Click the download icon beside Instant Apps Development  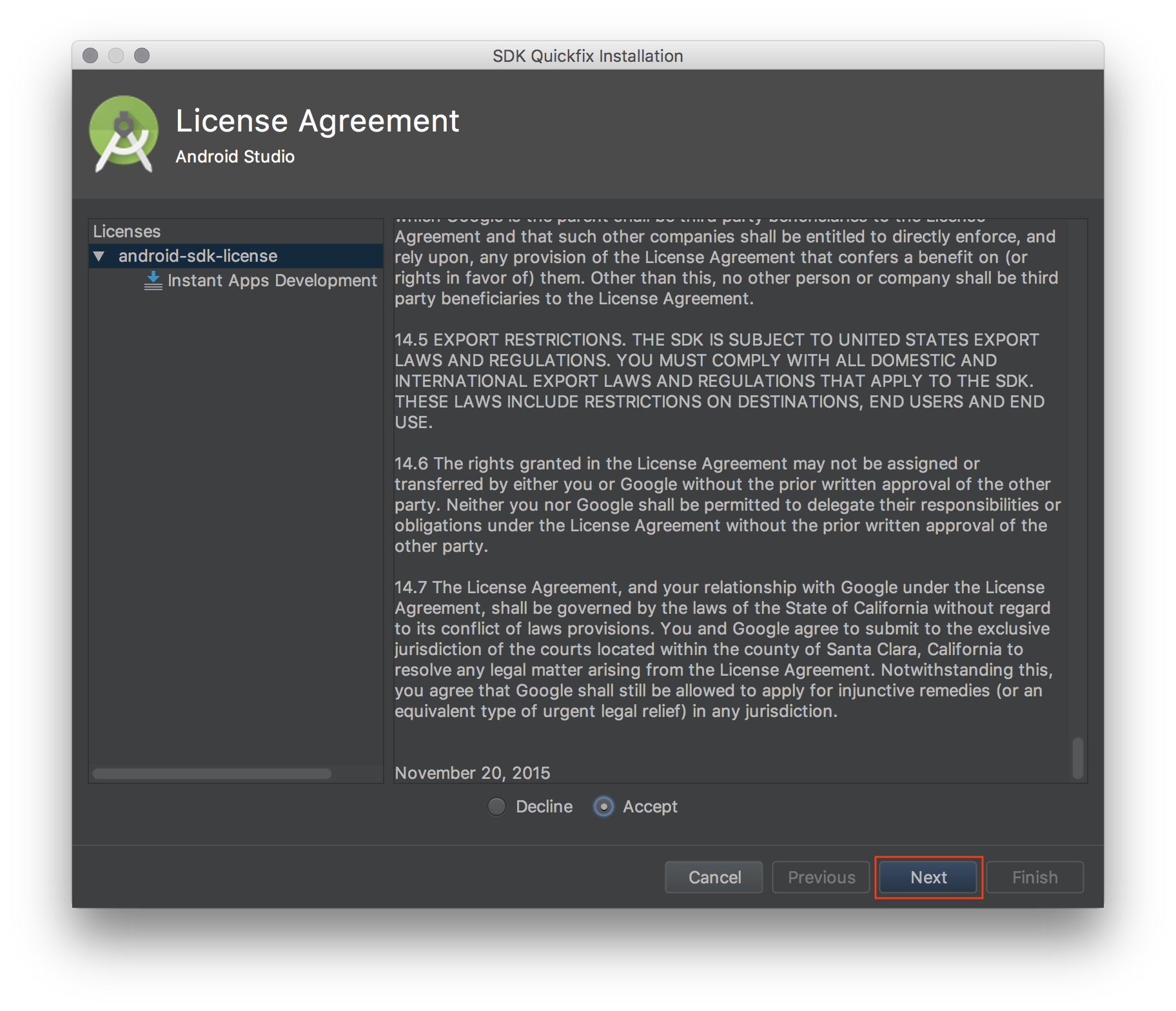[x=153, y=280]
